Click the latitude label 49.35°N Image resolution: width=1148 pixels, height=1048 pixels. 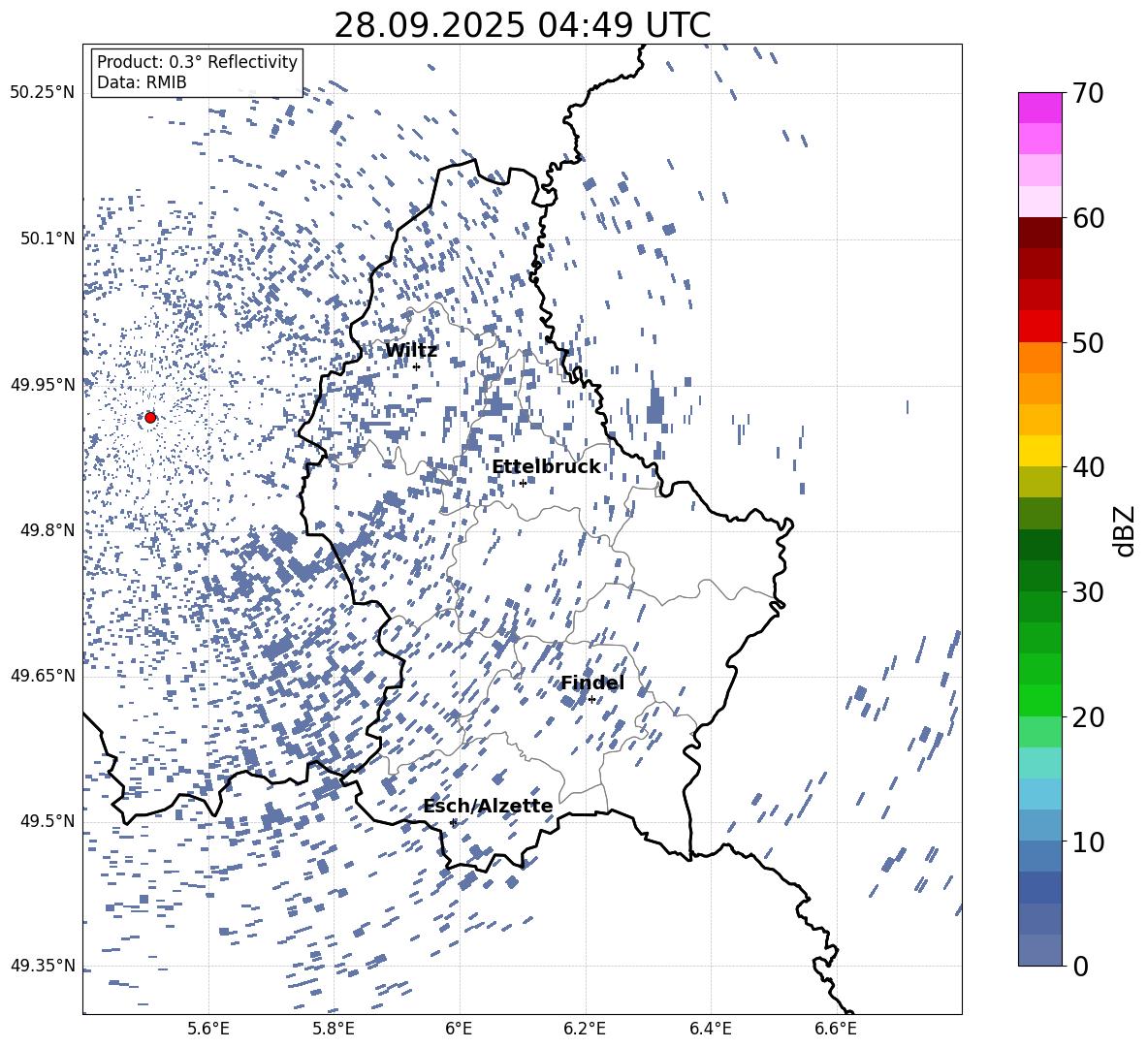[42, 966]
